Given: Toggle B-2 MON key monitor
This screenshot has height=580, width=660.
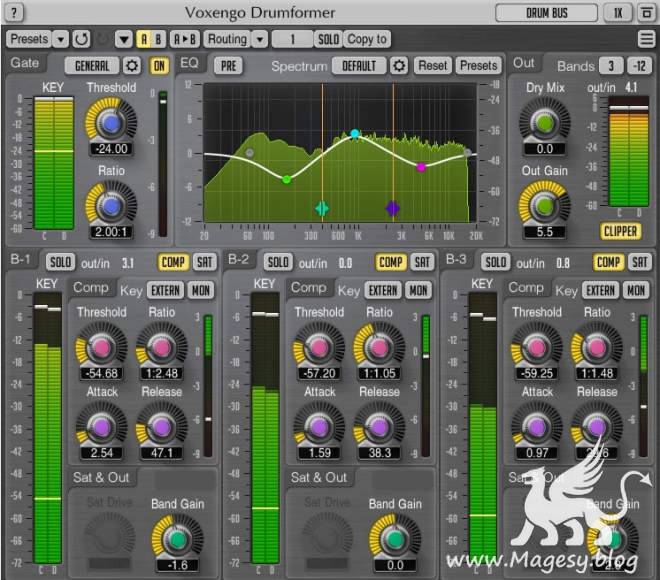Looking at the screenshot, I should pyautogui.click(x=418, y=290).
